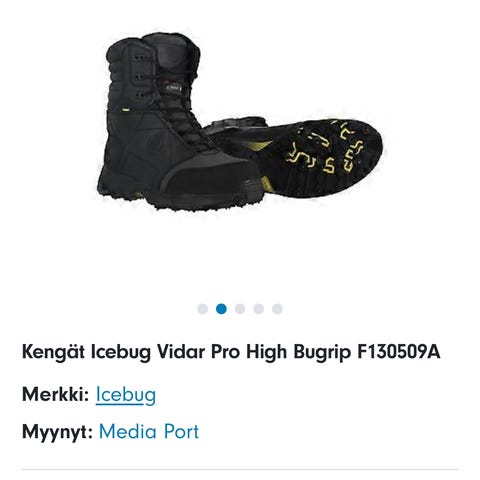Viewport: 480px width, 480px height.
Task: Click the horizontal divider below Myynyt
Action: (240, 469)
